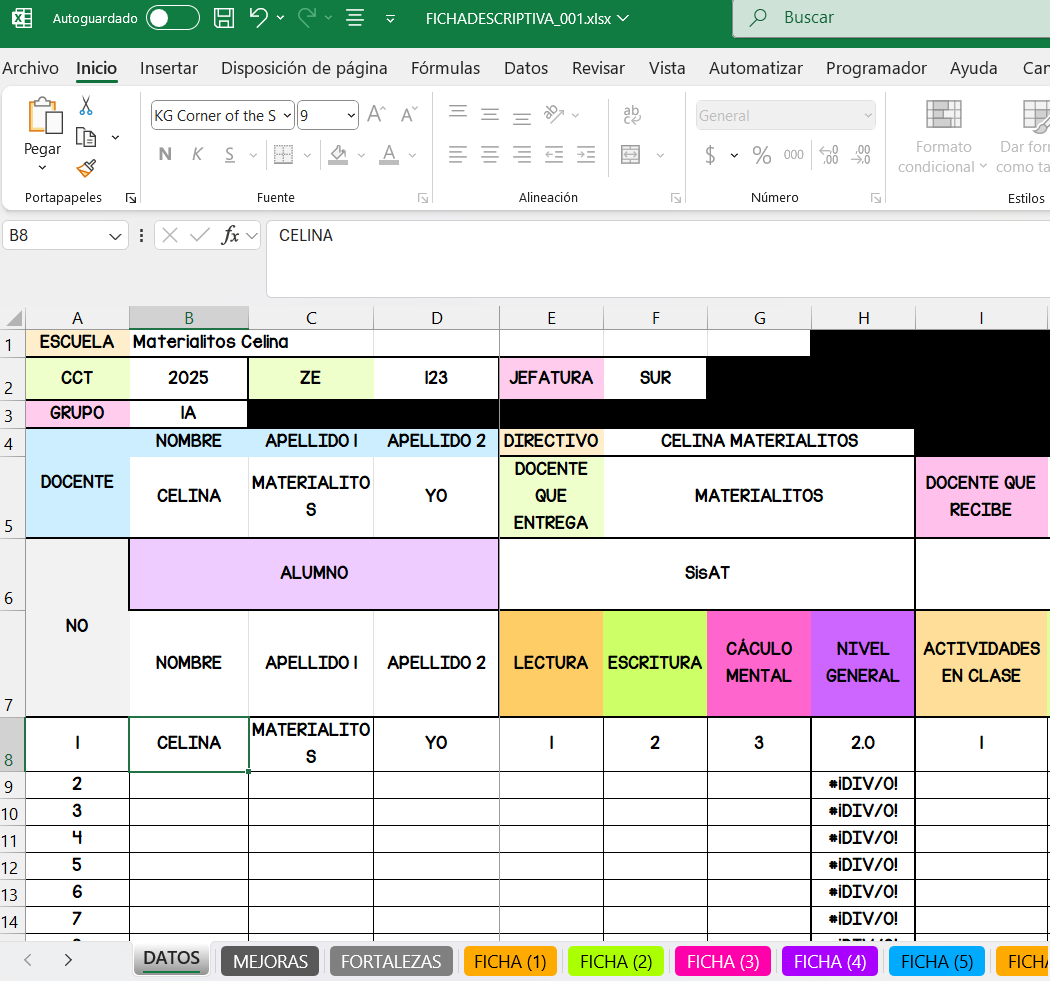
Task: Expand the Número dialog launcher
Action: (x=875, y=198)
